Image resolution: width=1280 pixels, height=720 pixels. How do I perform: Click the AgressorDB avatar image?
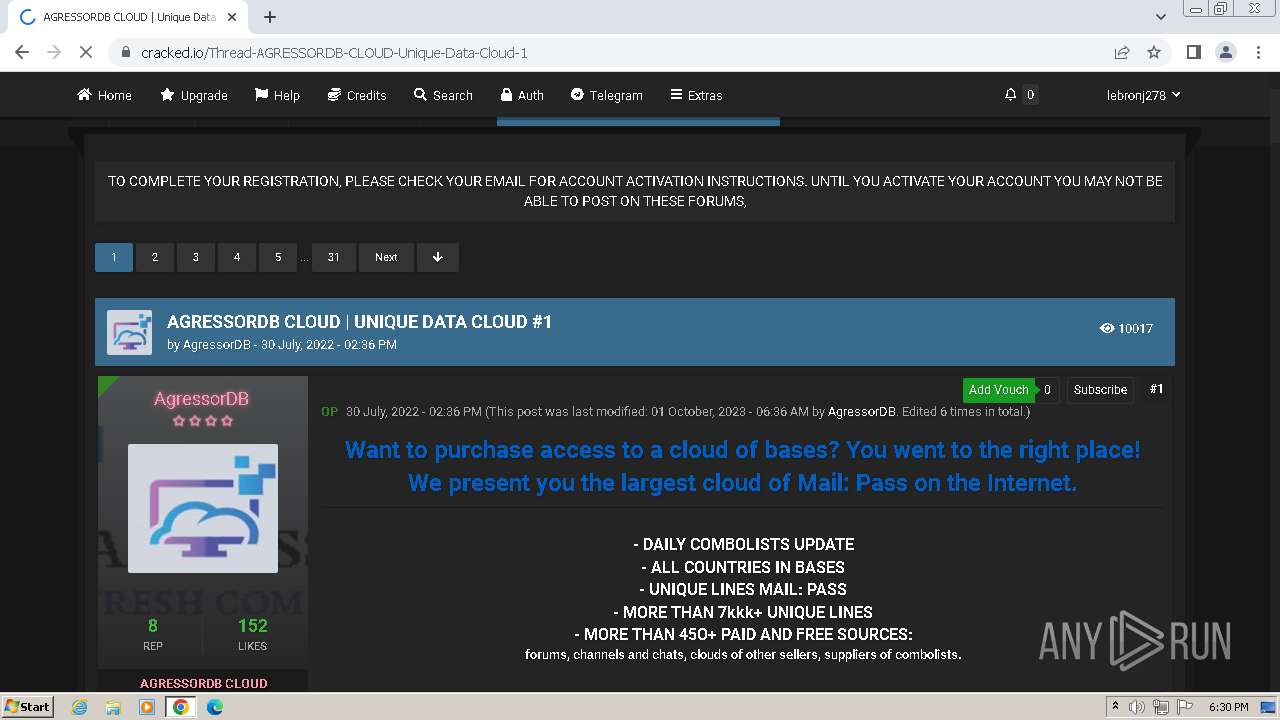(x=203, y=508)
